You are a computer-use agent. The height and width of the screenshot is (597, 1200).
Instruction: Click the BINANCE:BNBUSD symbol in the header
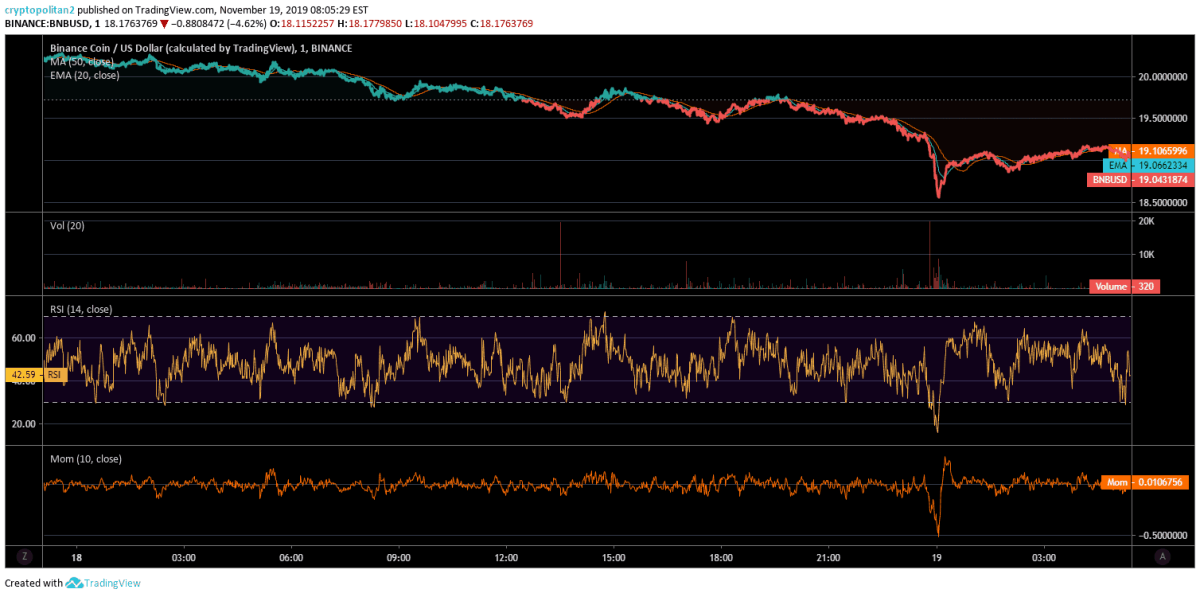click(46, 23)
